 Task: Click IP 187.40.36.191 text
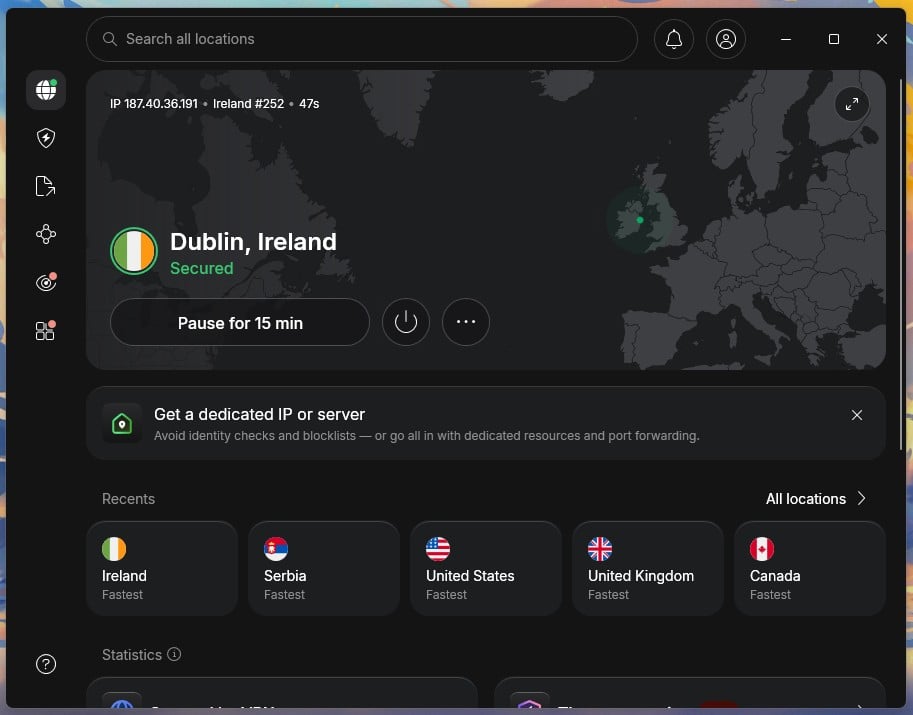click(154, 104)
